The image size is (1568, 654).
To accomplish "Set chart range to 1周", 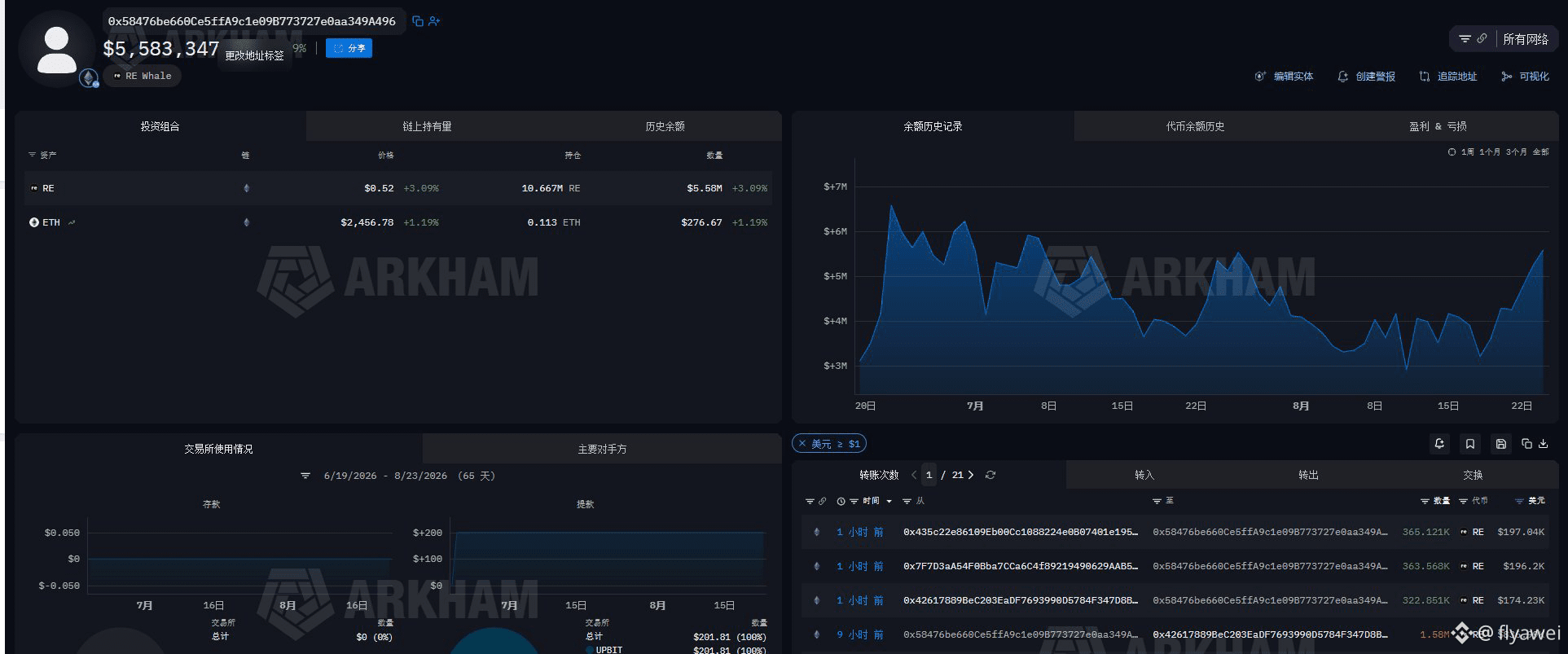I will pos(1467,152).
